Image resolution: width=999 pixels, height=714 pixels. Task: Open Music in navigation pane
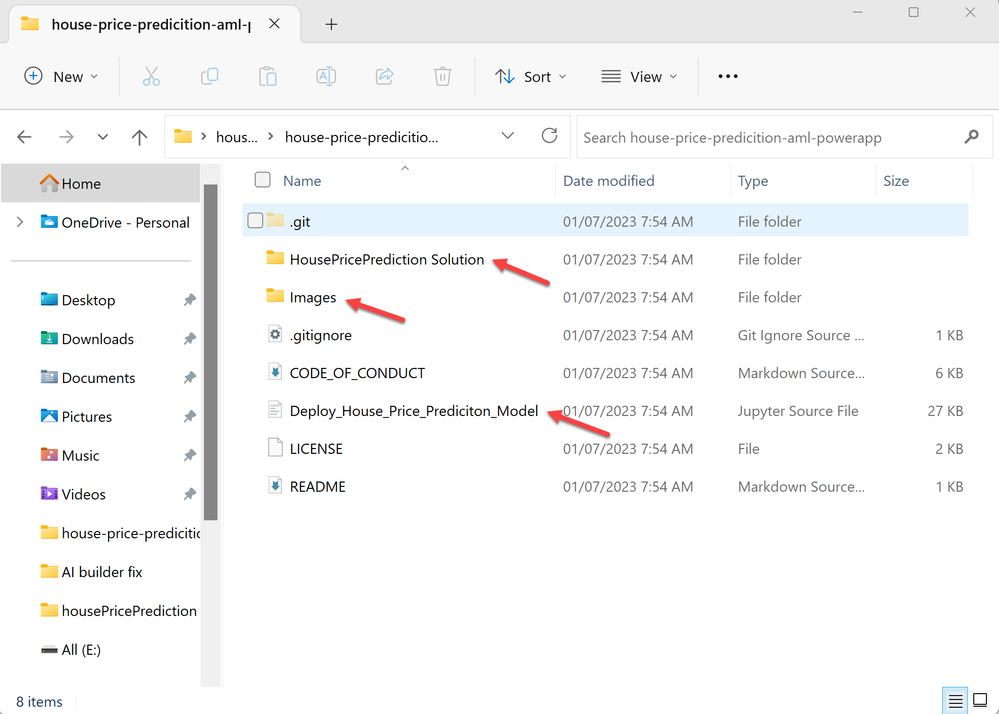pos(80,455)
